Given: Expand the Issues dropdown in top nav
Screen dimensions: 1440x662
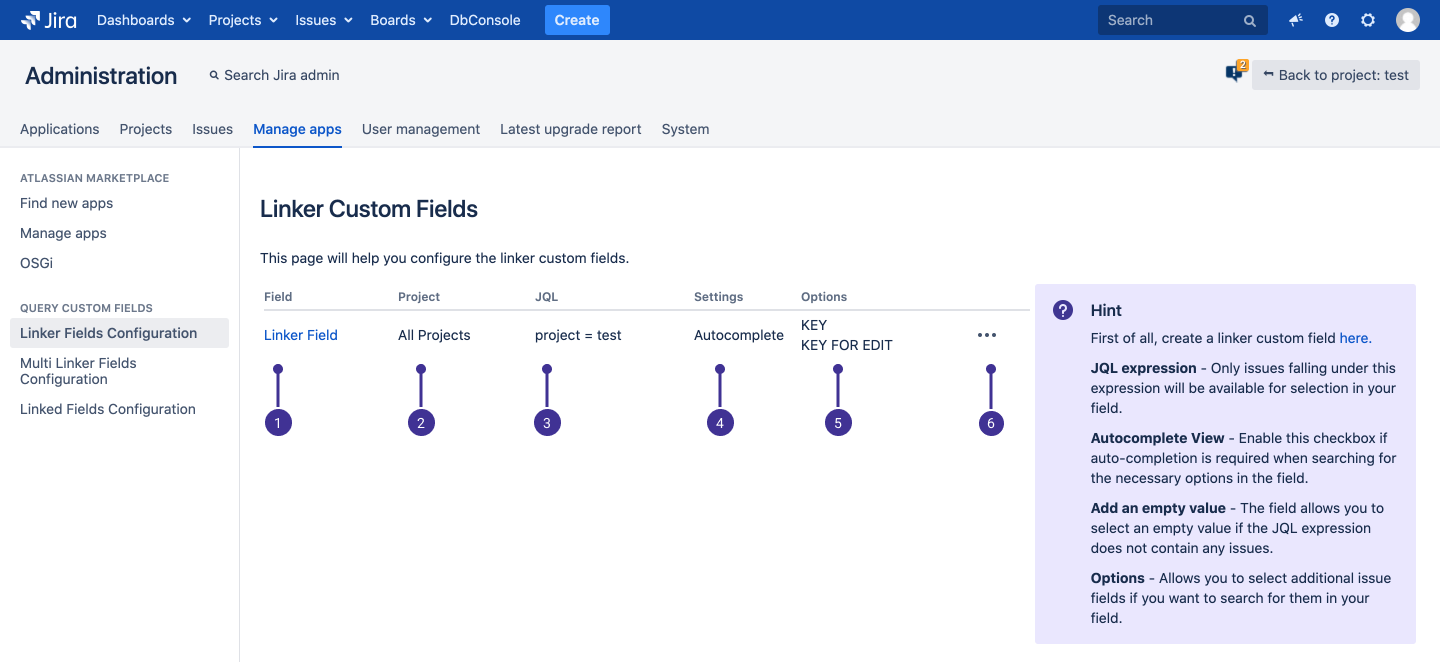Looking at the screenshot, I should 324,20.
